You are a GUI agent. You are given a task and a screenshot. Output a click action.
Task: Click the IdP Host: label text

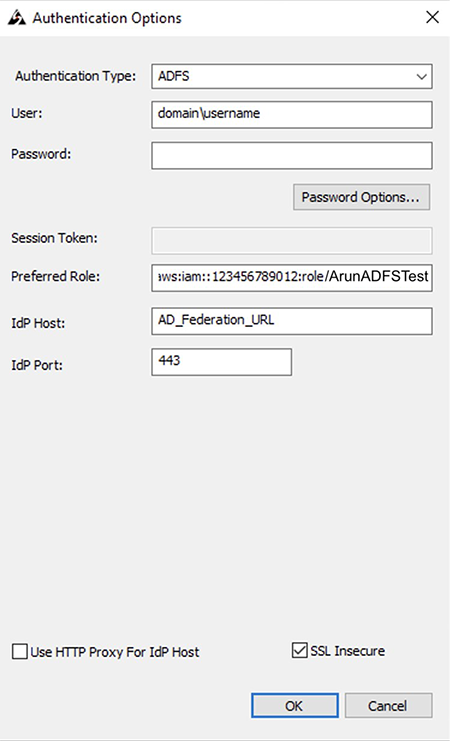(x=38, y=323)
